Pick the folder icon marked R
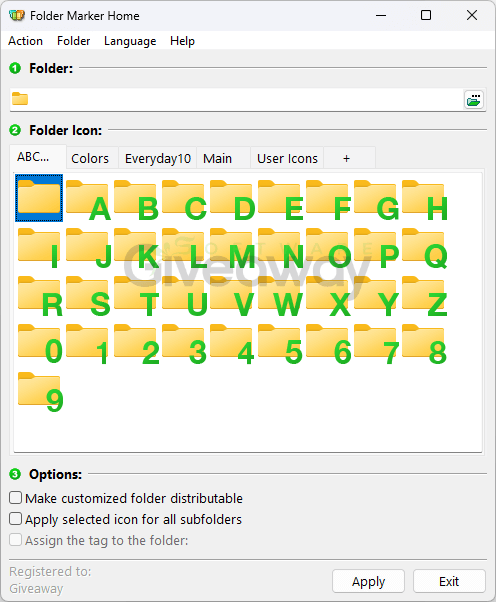This screenshot has height=602, width=496. [39, 294]
